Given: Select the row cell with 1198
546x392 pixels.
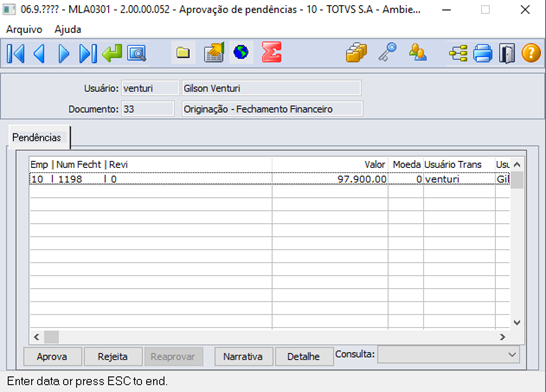Looking at the screenshot, I should (x=150, y=179).
